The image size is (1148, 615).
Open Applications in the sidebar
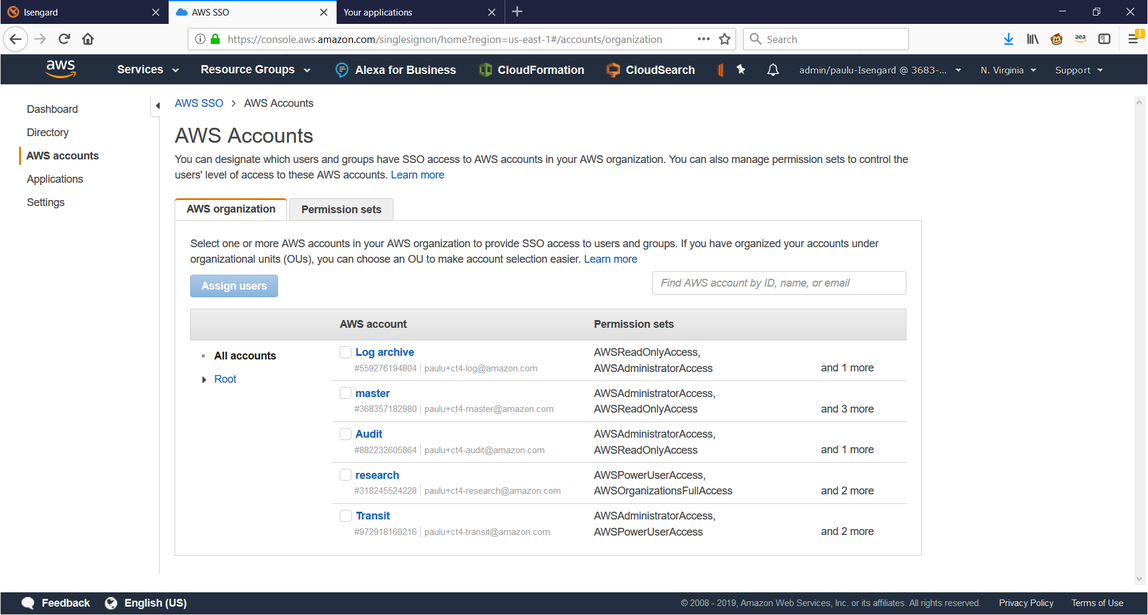pyautogui.click(x=55, y=179)
